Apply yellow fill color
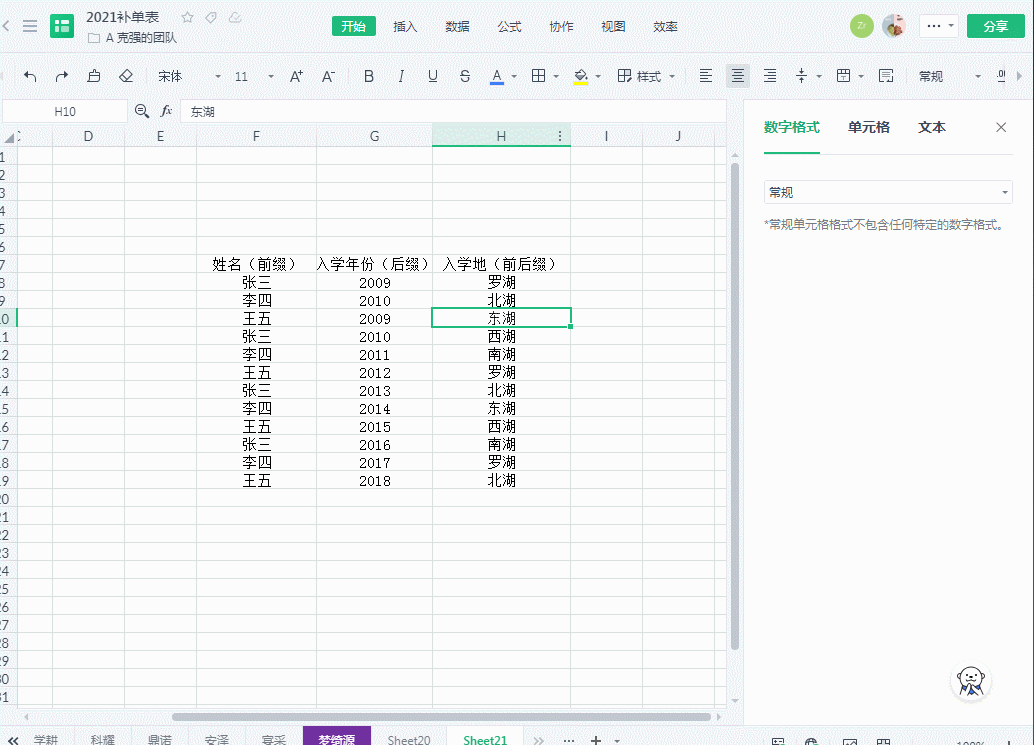The width and height of the screenshot is (1034, 745). [x=581, y=77]
